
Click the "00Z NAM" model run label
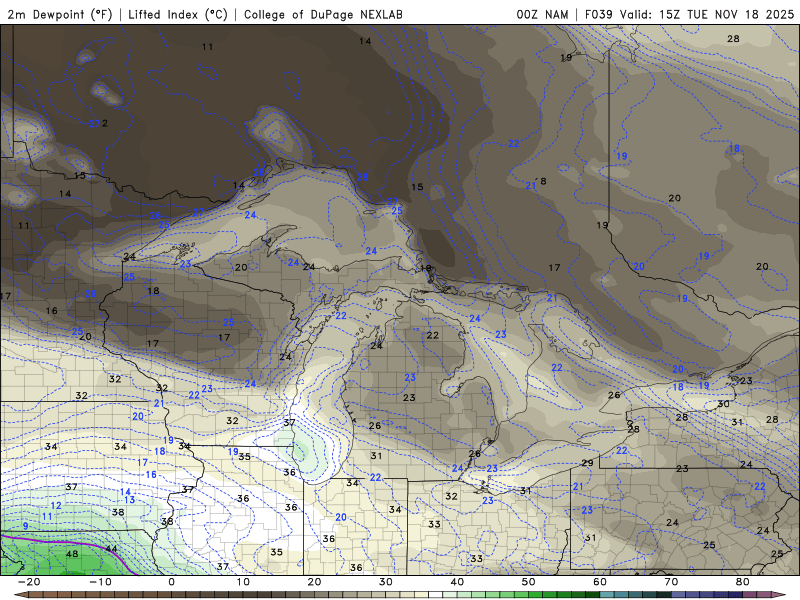pyautogui.click(x=542, y=14)
